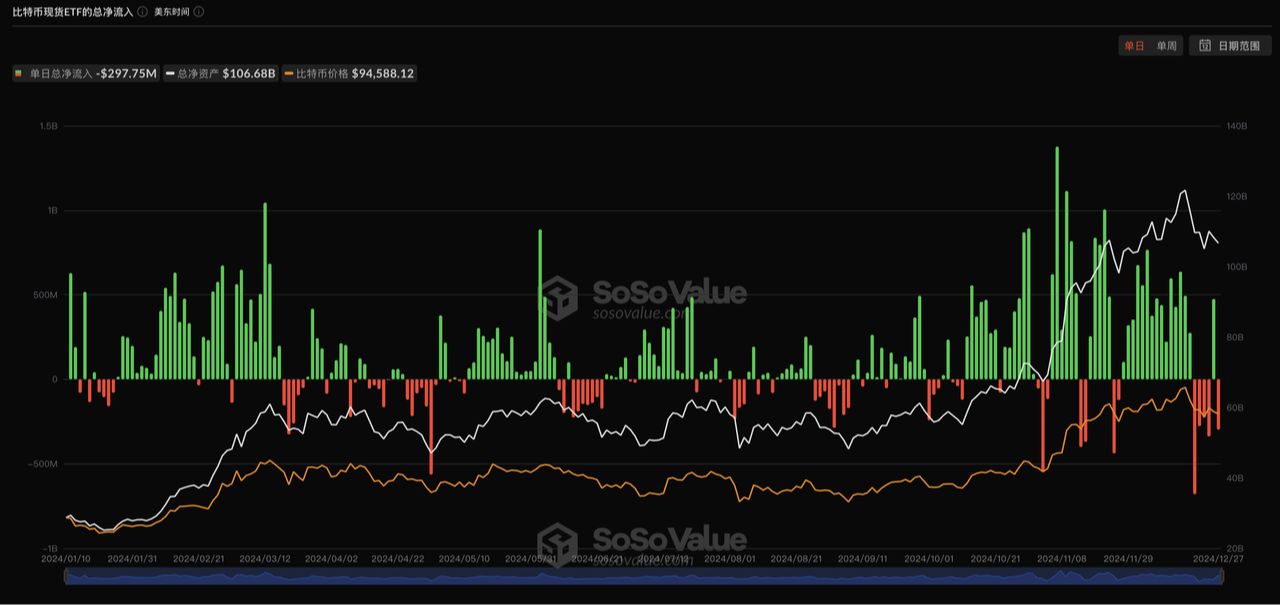
Task: Switch to the 单周 tab
Action: click(1166, 45)
